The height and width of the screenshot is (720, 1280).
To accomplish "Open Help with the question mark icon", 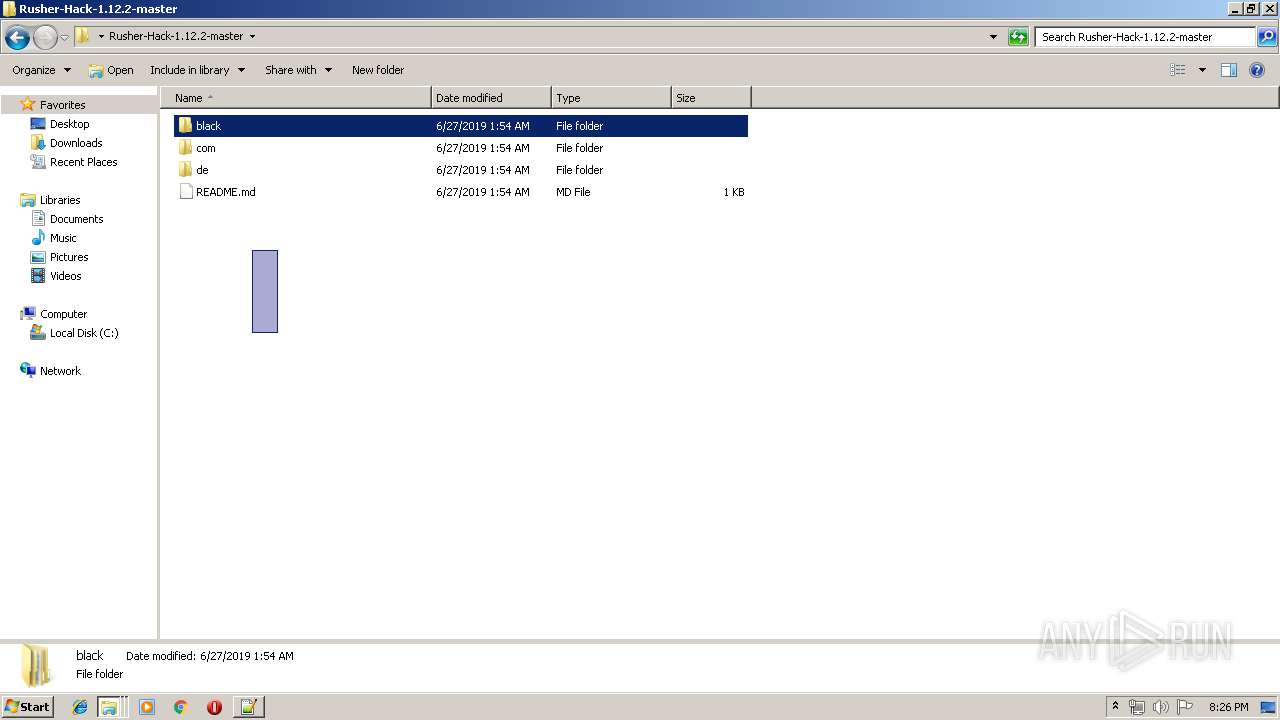I will [1257, 70].
